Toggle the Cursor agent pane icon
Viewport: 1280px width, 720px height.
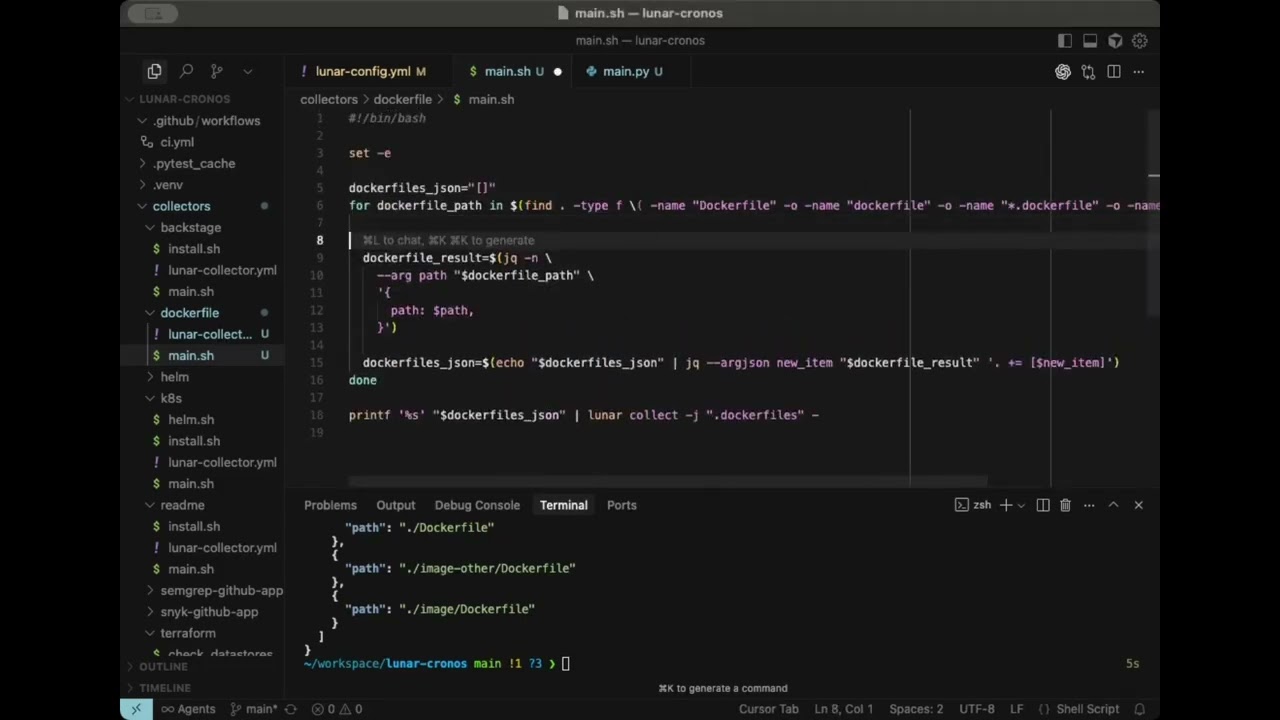(1115, 41)
